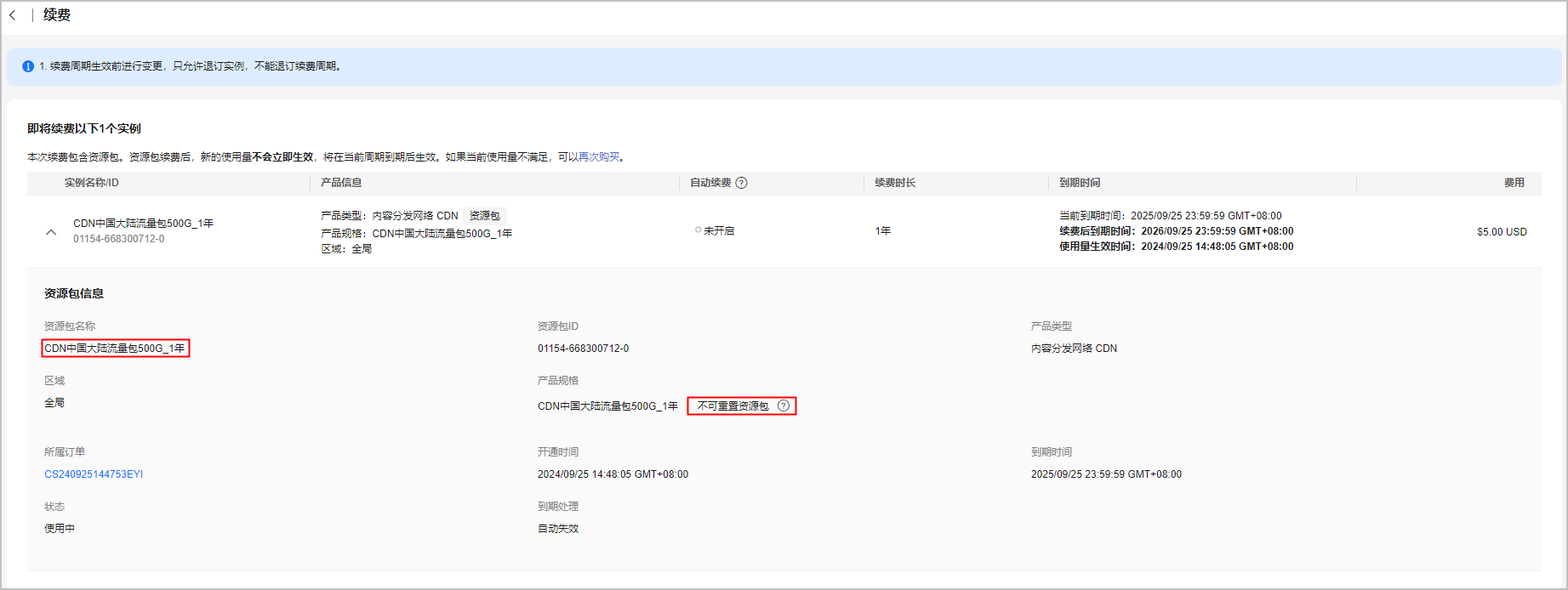The image size is (1568, 590).
Task: Click the 产品信息 column header
Action: (341, 183)
